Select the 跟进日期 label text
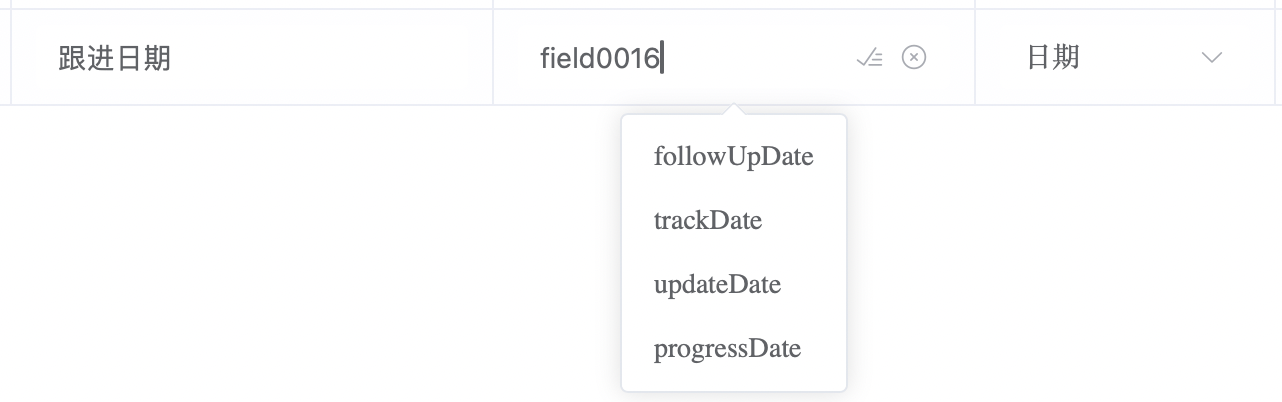 pos(115,58)
